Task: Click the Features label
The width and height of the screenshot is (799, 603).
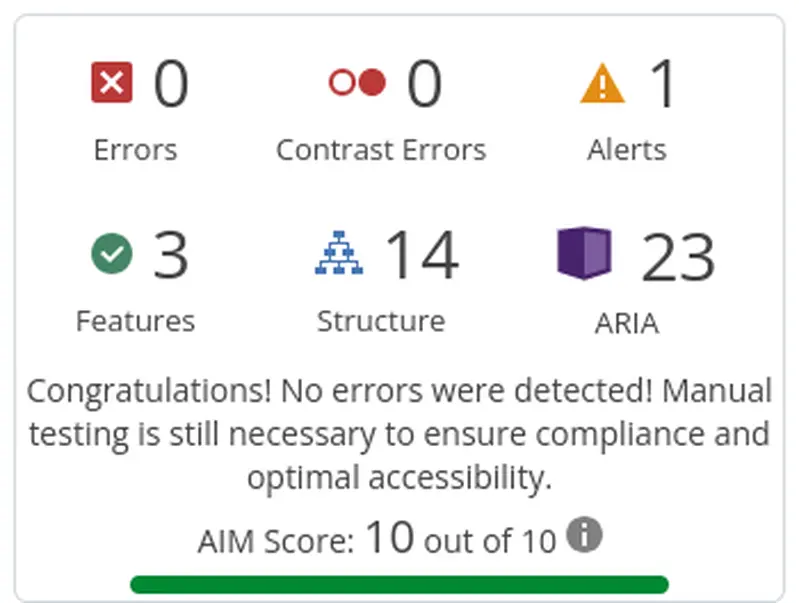Action: (x=136, y=321)
